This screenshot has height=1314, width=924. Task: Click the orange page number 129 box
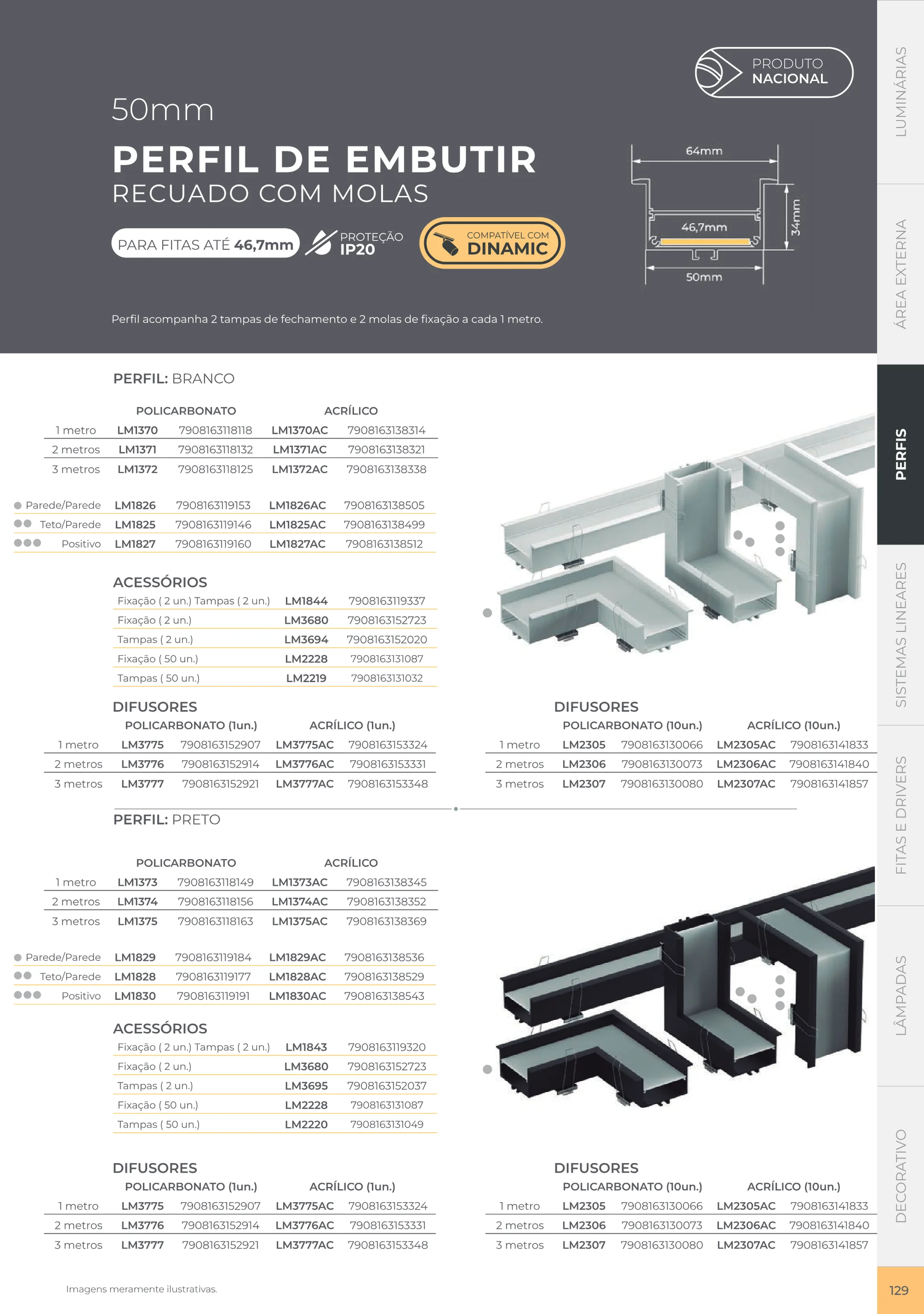pyautogui.click(x=900, y=1290)
